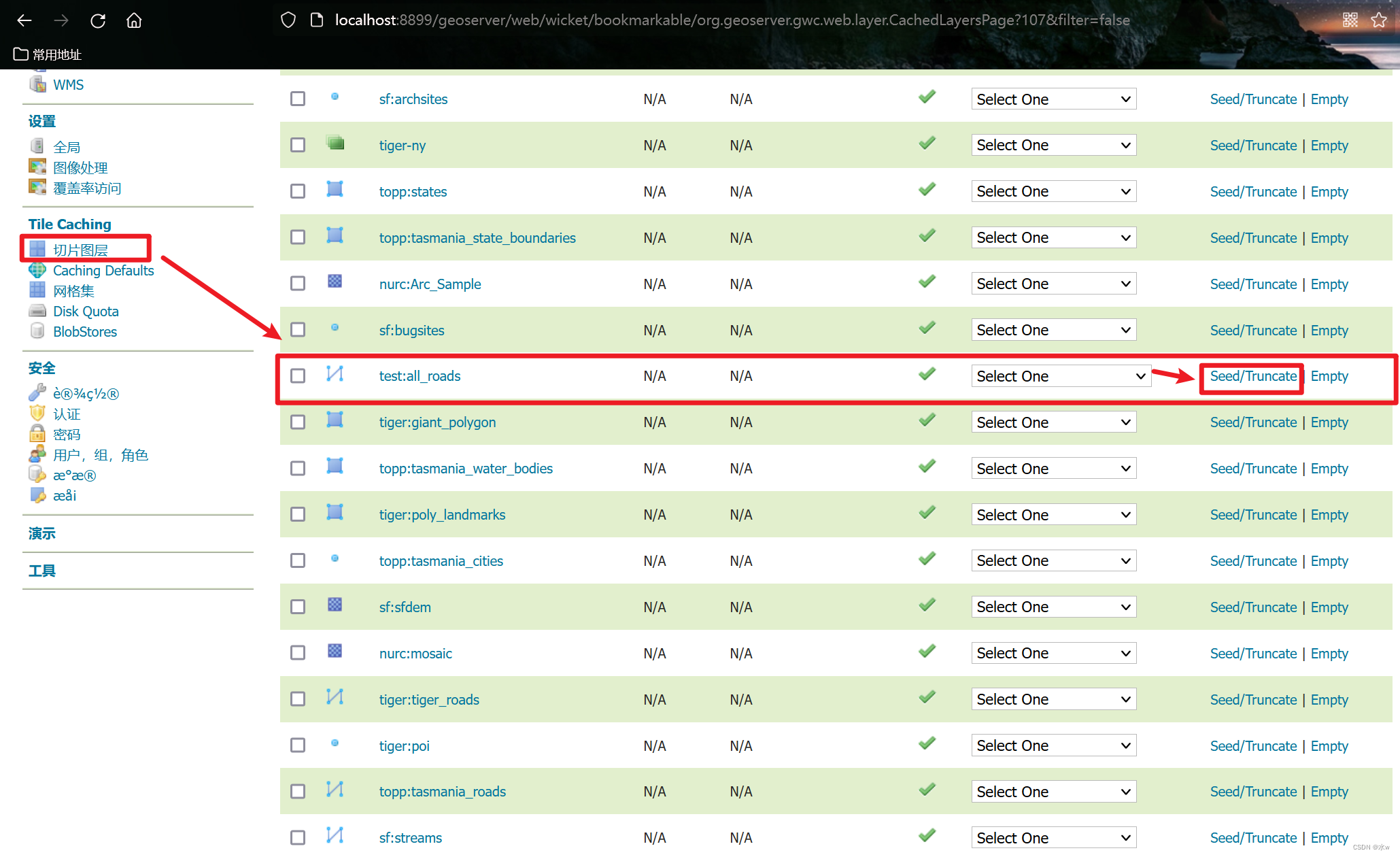Click the Caching Defaults globe icon
Image resolution: width=1400 pixels, height=857 pixels.
click(37, 271)
